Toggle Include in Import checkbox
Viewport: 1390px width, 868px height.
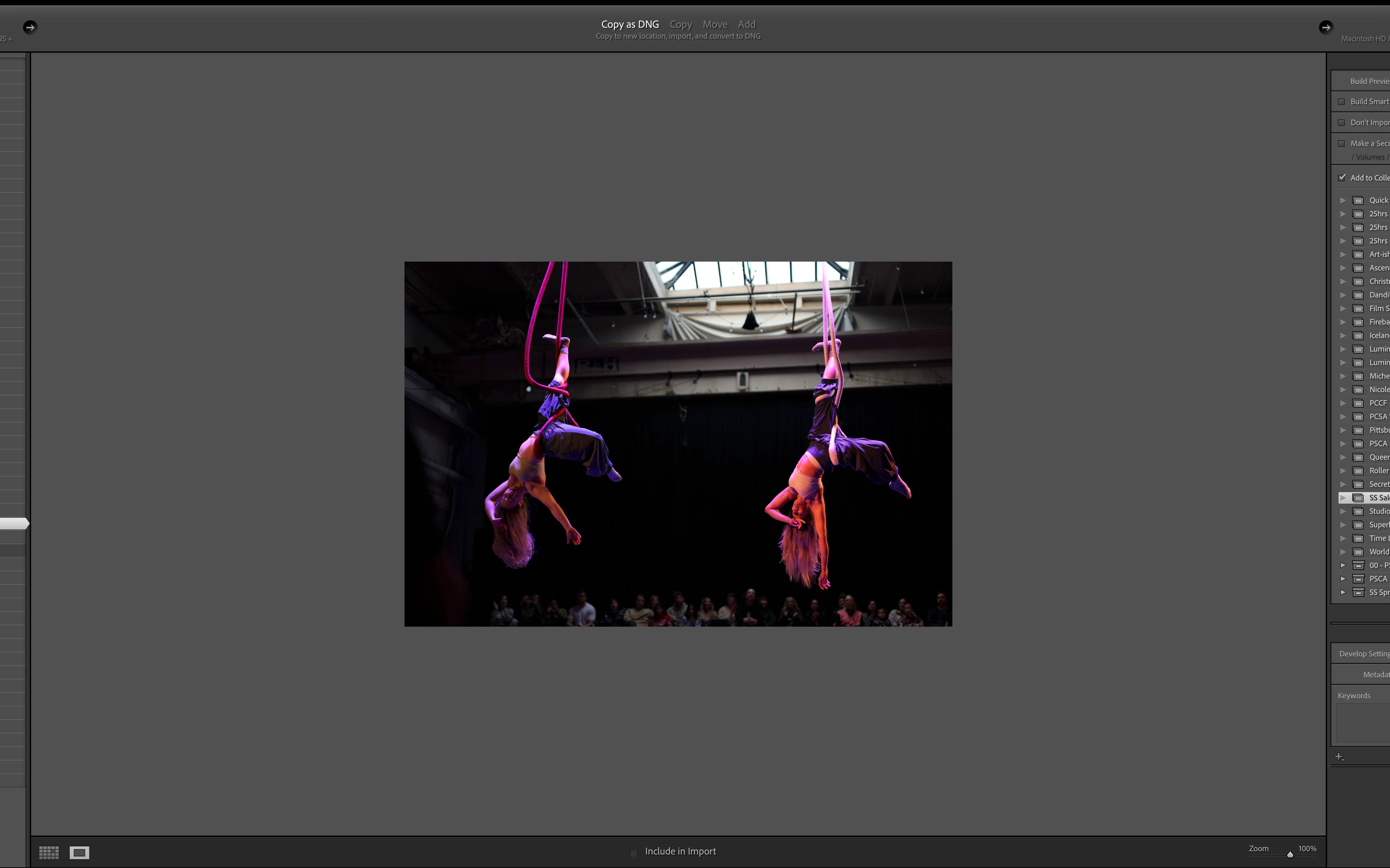(x=634, y=852)
